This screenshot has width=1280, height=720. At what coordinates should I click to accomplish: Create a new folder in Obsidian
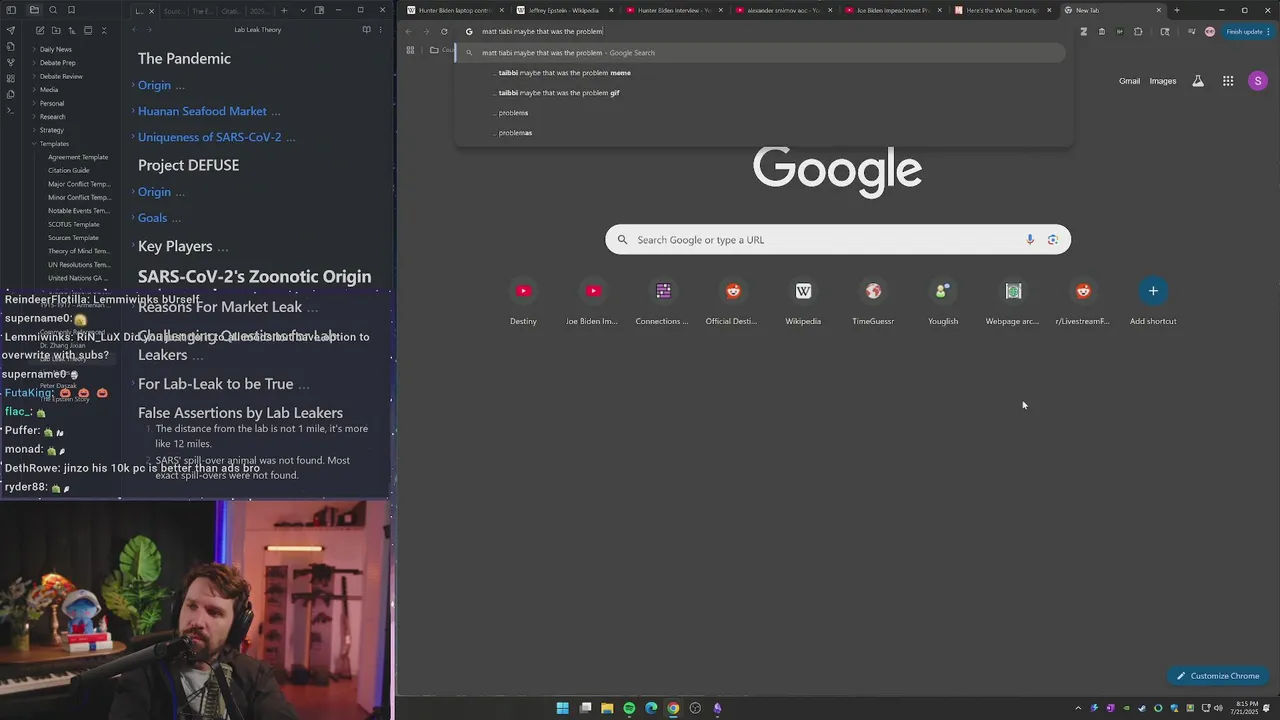click(55, 30)
